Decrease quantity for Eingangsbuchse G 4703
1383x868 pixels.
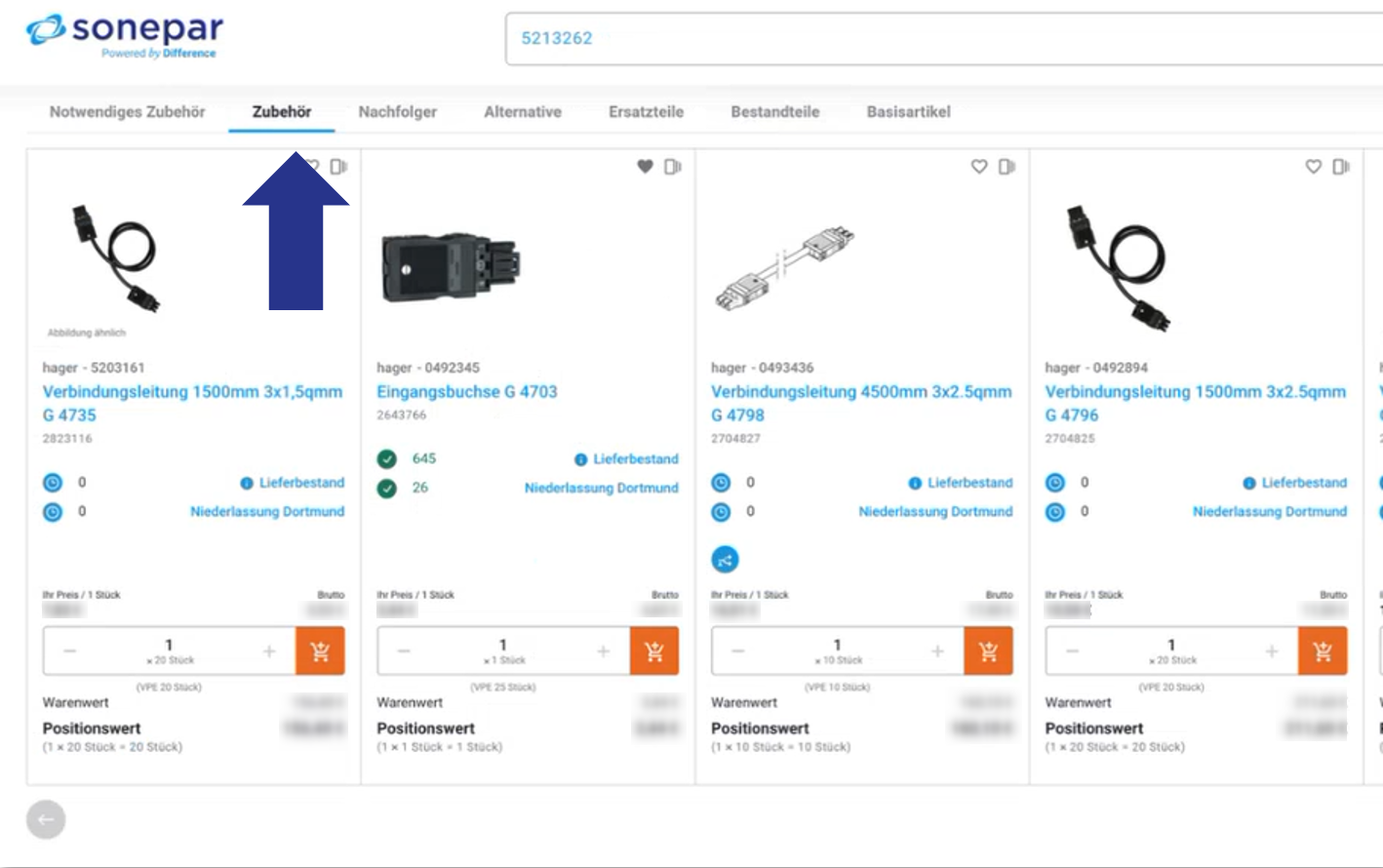[404, 651]
